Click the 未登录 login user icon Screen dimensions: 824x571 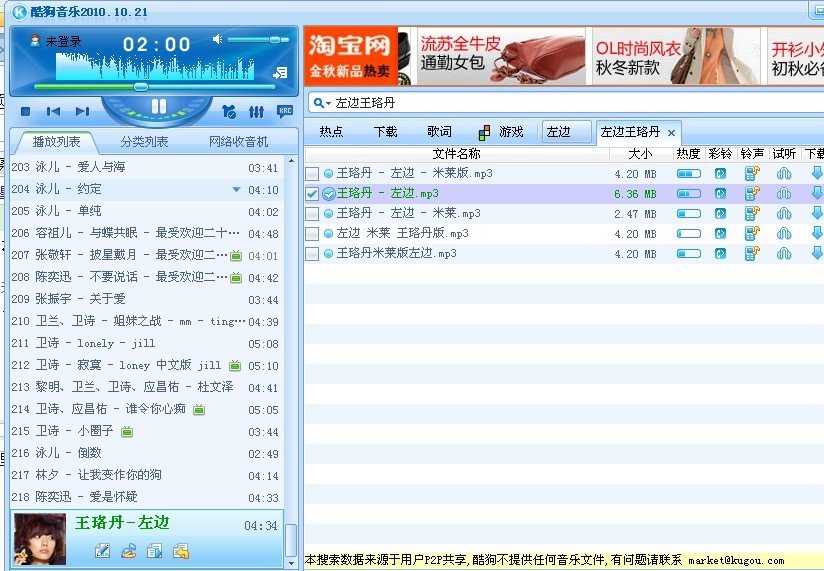tap(35, 41)
